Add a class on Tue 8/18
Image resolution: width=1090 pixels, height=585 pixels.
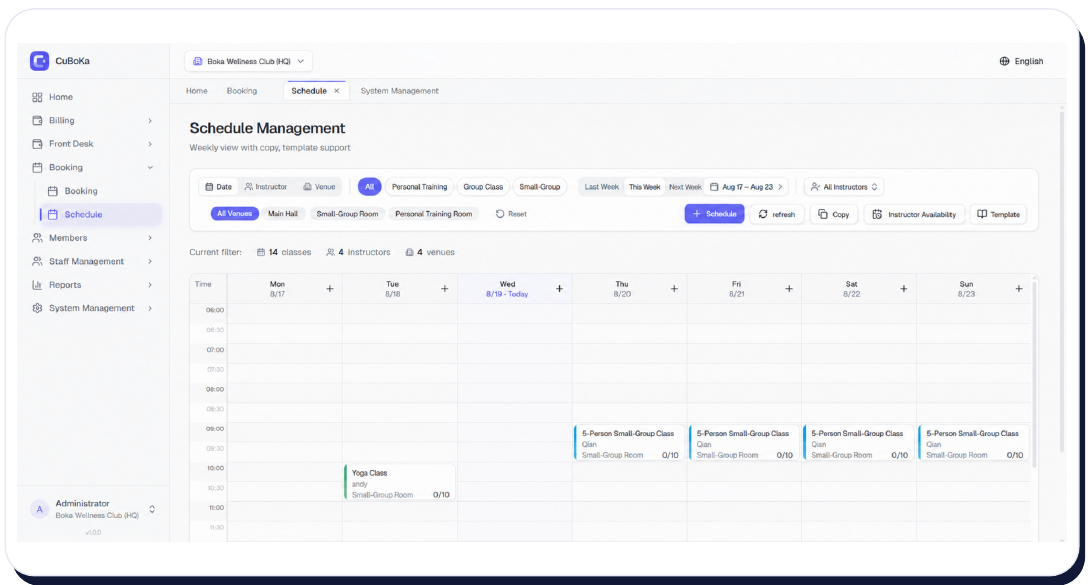point(444,288)
